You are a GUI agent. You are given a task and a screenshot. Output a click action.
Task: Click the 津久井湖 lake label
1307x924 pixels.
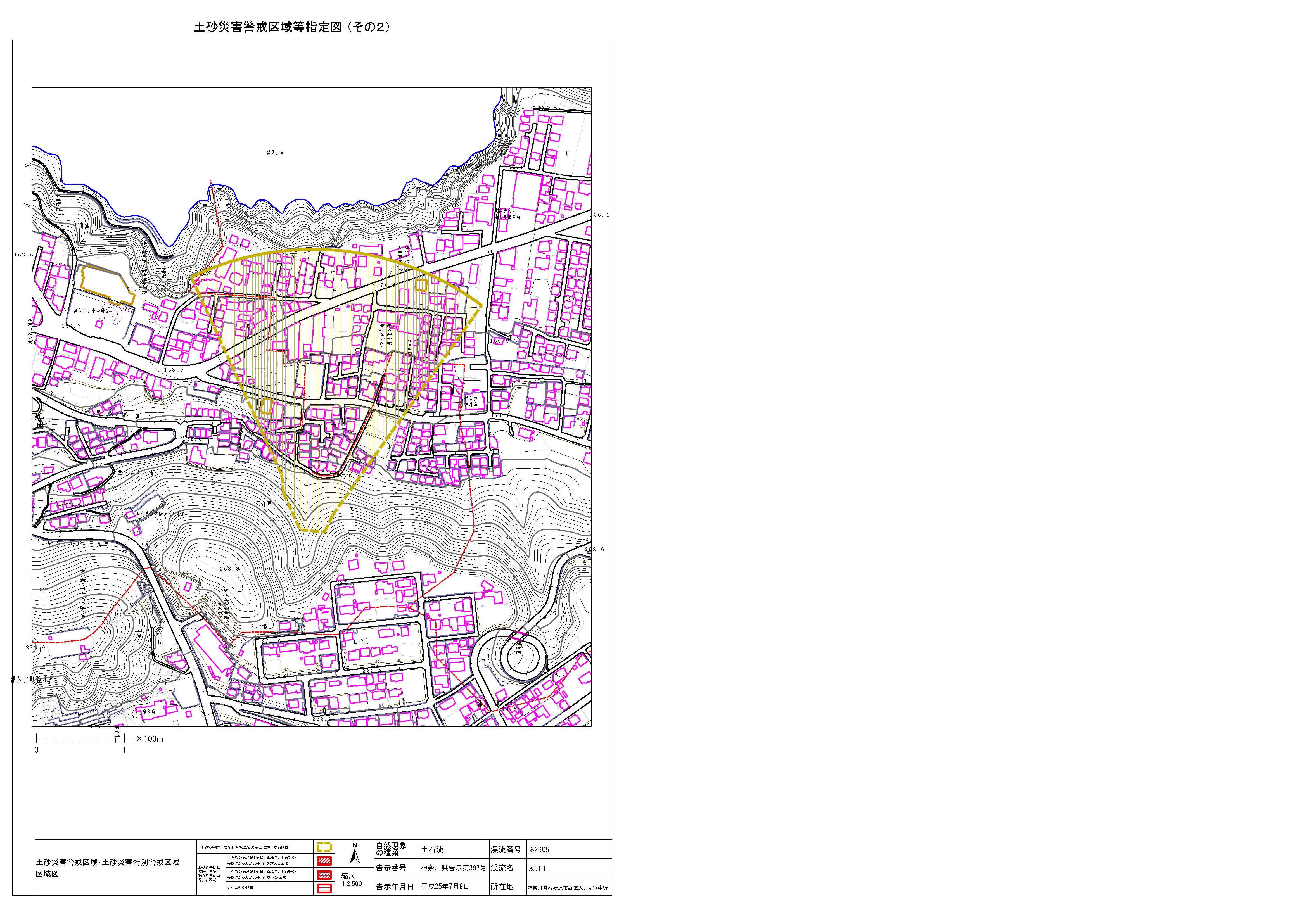click(275, 153)
